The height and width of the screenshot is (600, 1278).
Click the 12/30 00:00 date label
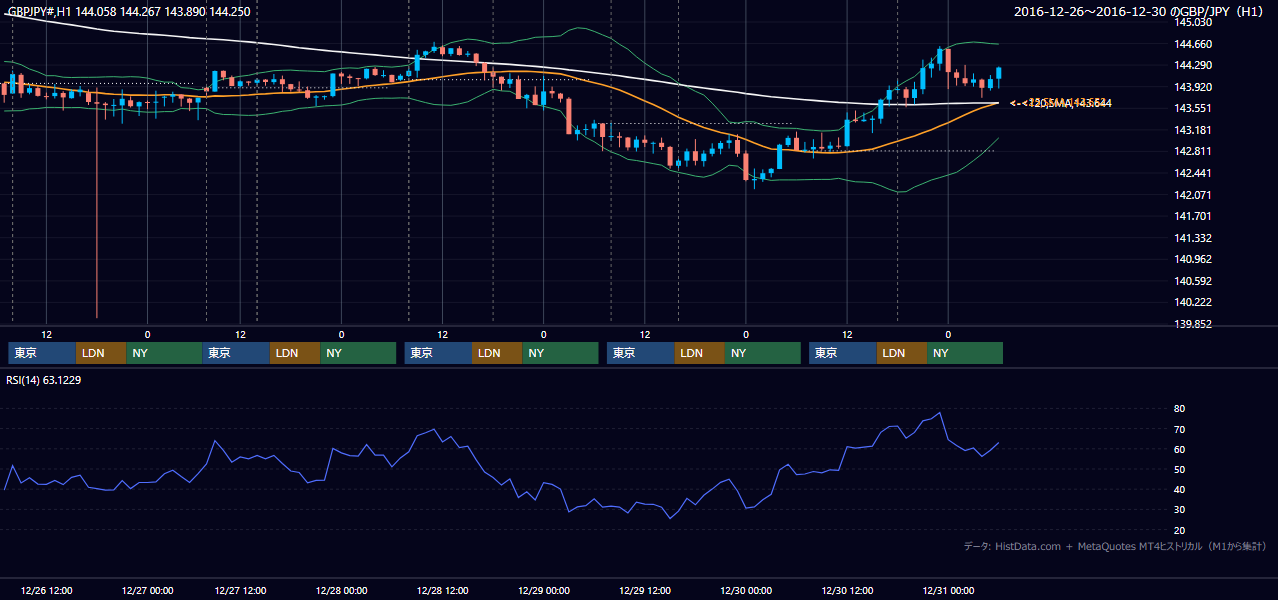747,591
